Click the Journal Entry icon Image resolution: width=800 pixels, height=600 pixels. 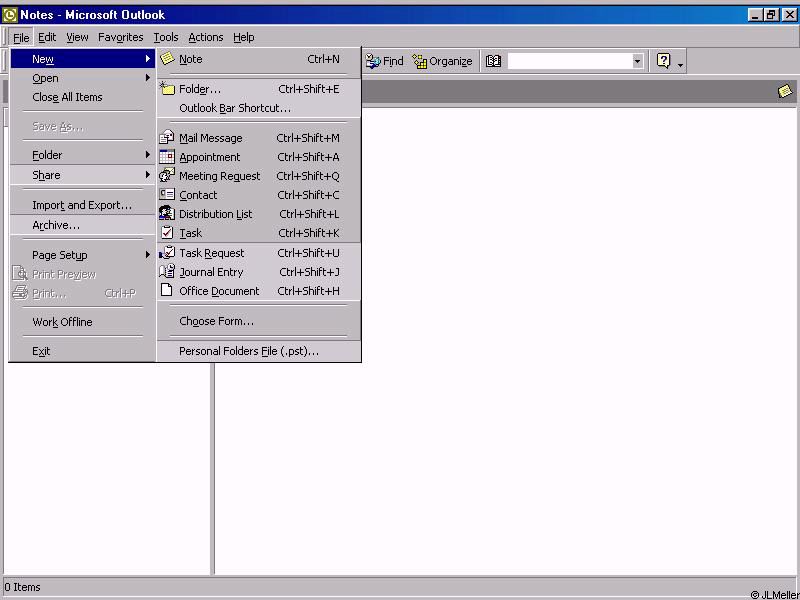[167, 272]
